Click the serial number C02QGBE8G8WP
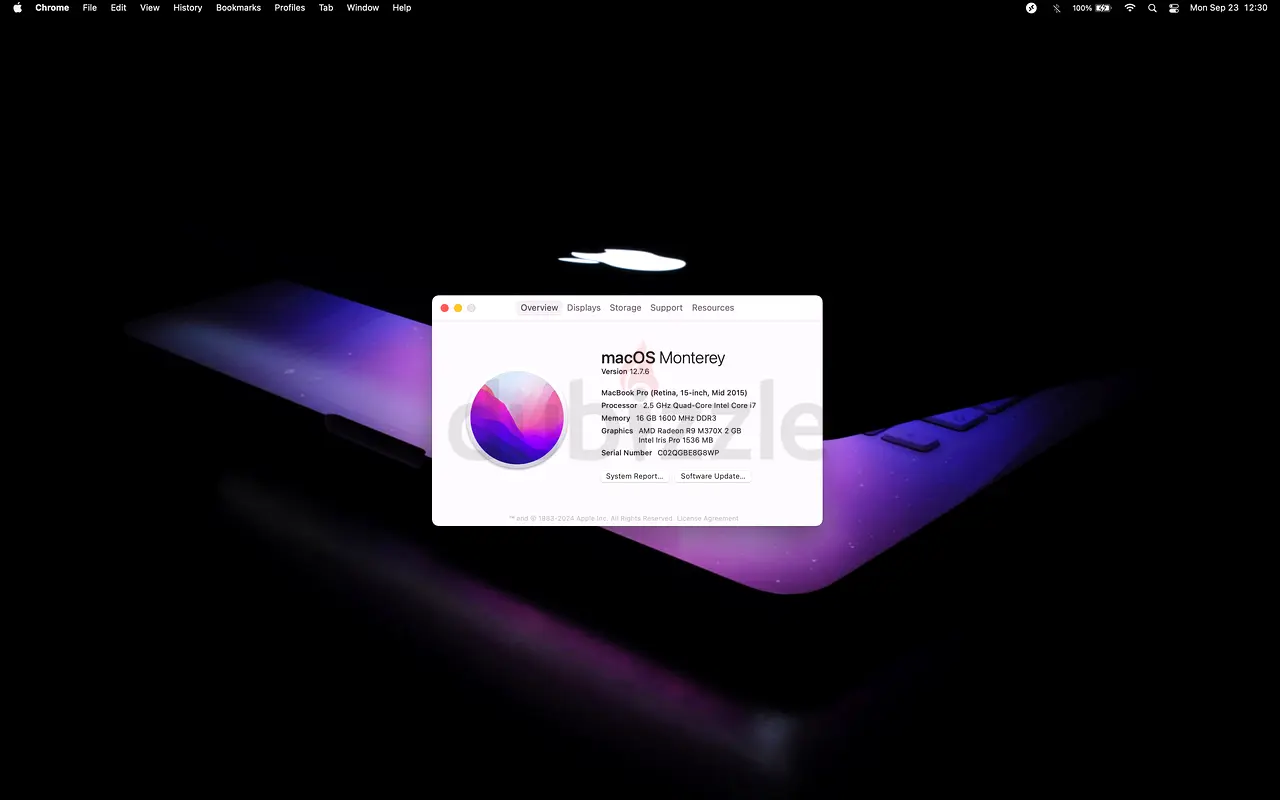This screenshot has height=800, width=1280. point(688,453)
